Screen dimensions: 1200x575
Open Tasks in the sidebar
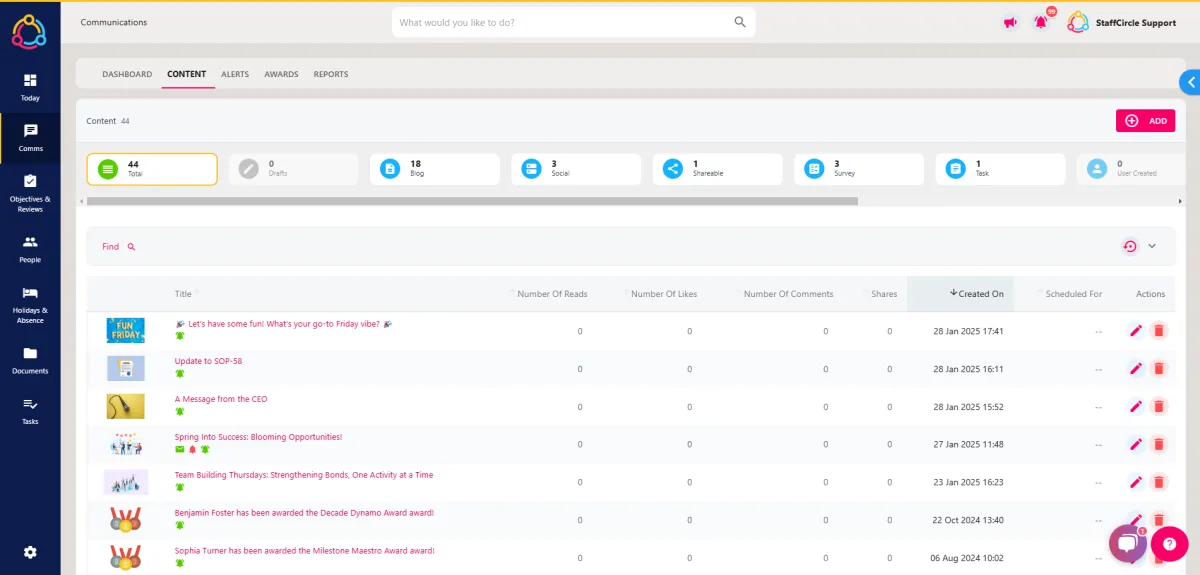[30, 410]
